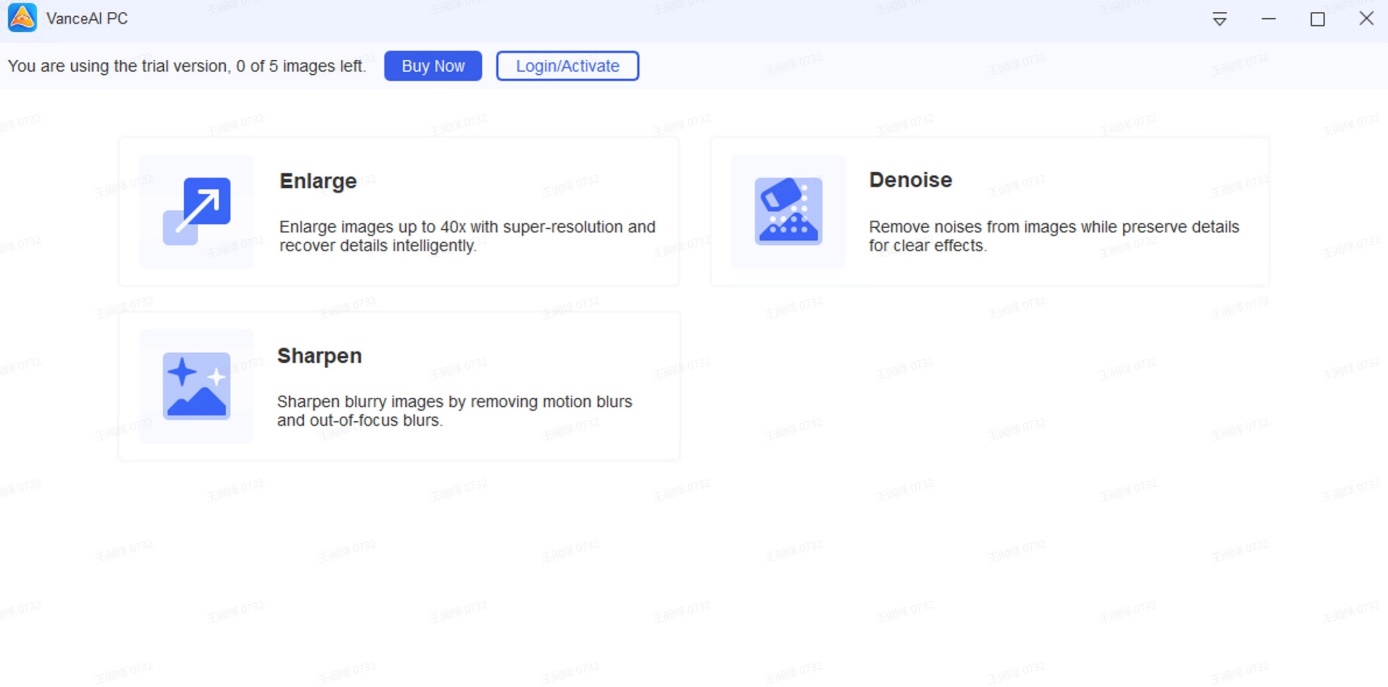Click the Denoise description about removing noises

(1053, 236)
